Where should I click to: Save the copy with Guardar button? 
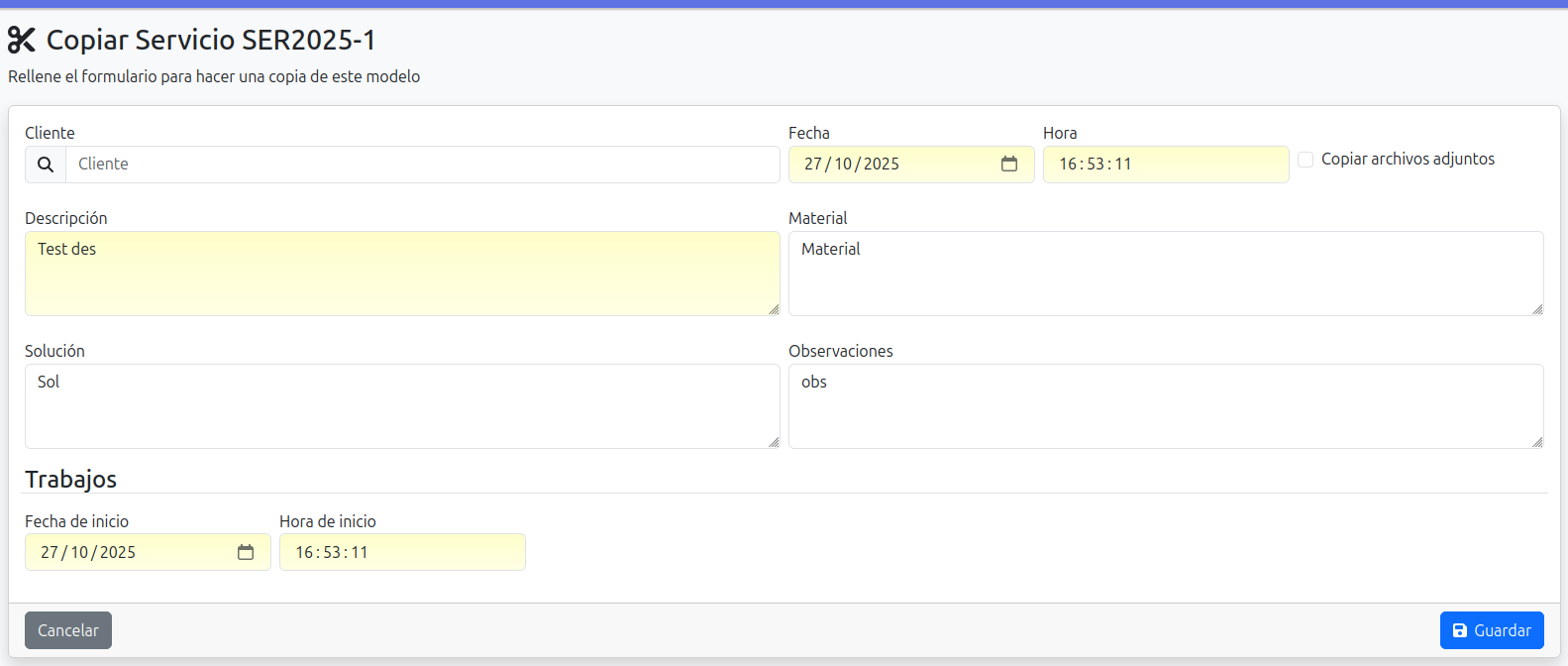point(1491,630)
